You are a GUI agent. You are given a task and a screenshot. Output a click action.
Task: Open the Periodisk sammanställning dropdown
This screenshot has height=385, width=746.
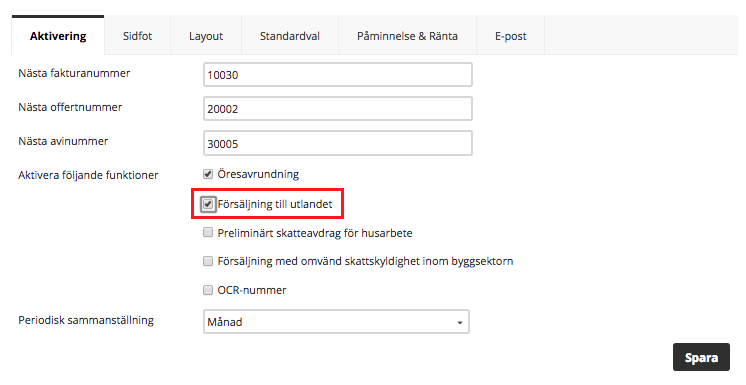pos(336,322)
